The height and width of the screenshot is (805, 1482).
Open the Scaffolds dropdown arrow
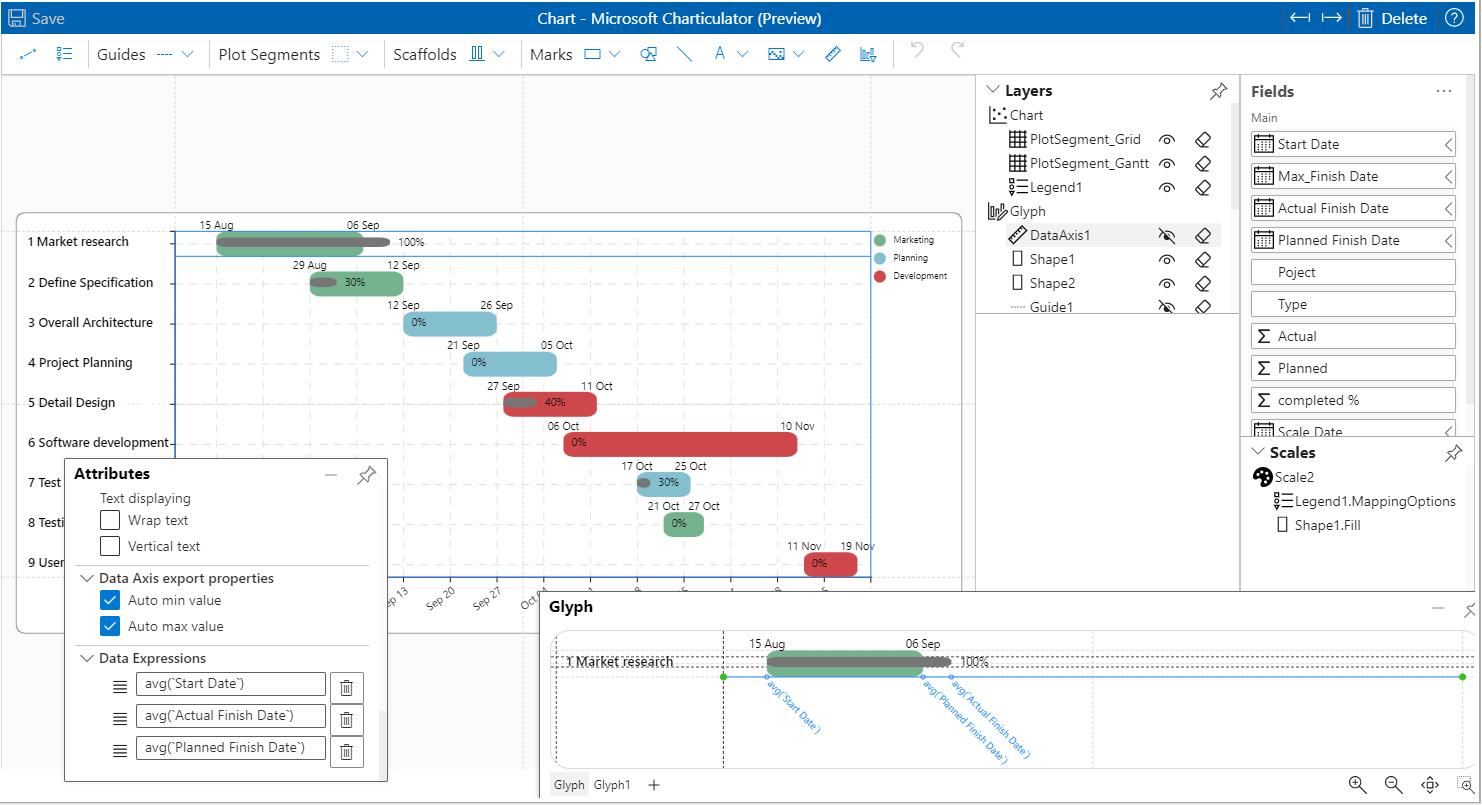click(499, 55)
